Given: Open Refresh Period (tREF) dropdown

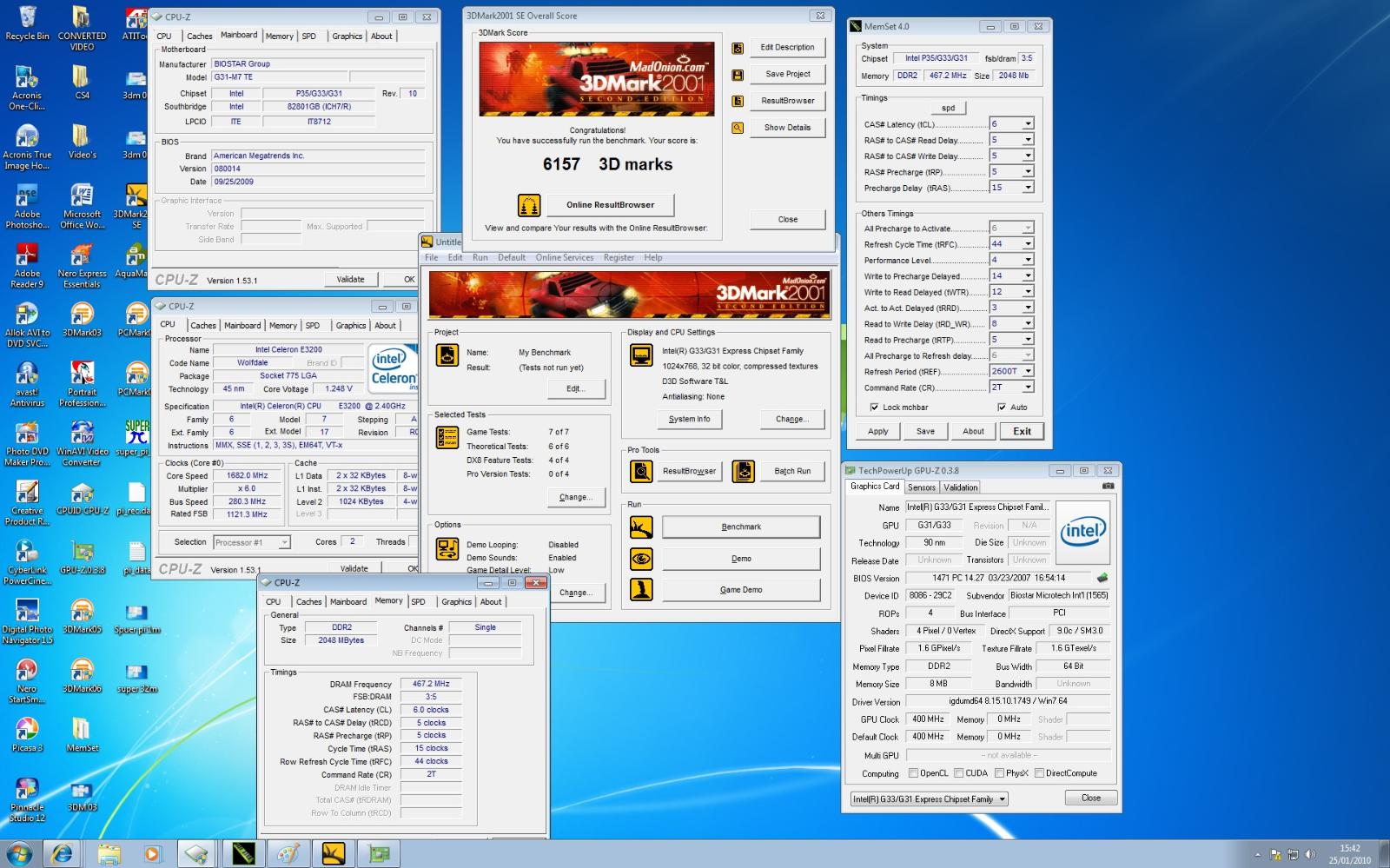Looking at the screenshot, I should tap(1028, 371).
